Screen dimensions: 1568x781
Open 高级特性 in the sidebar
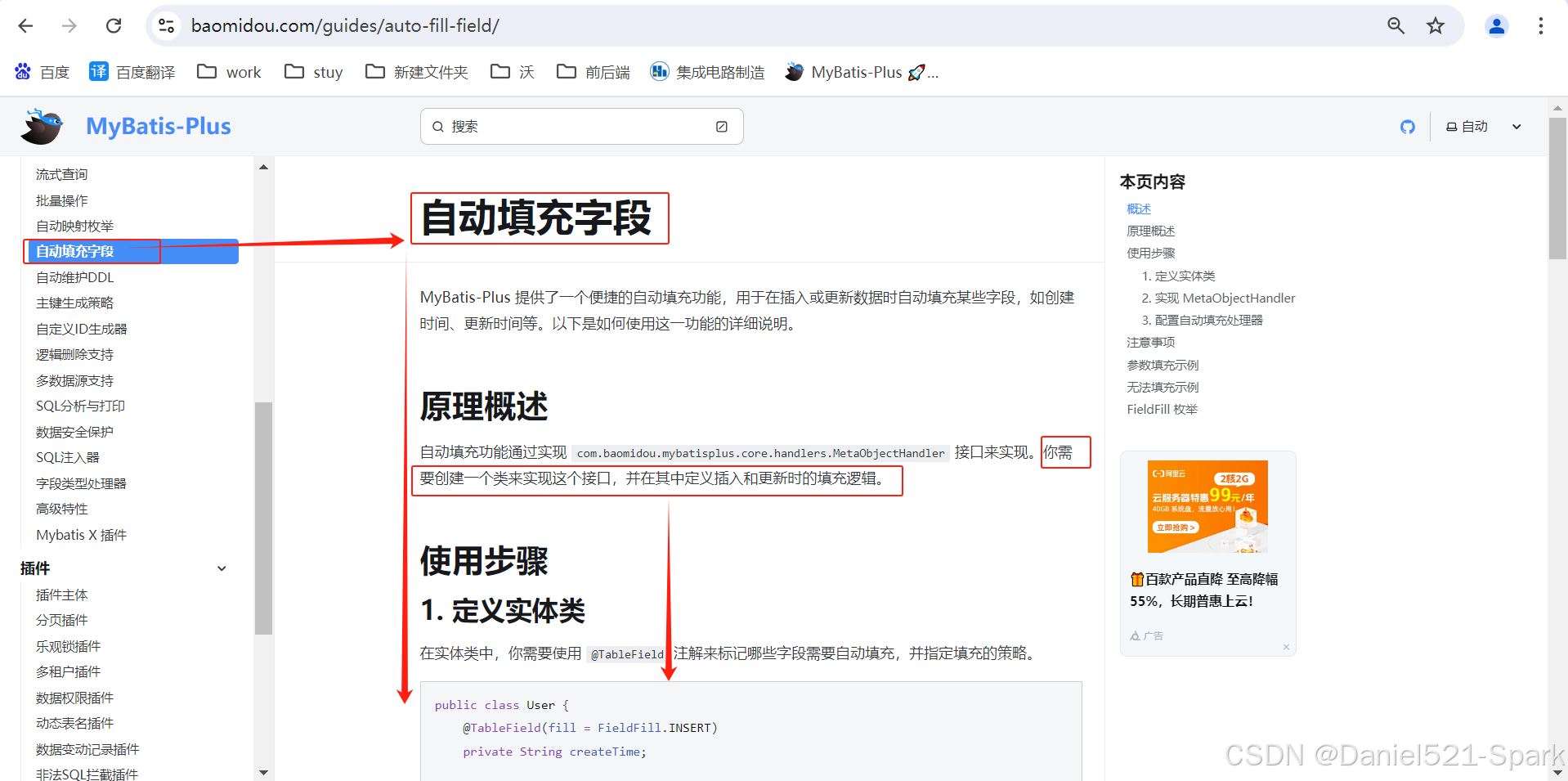coord(62,509)
